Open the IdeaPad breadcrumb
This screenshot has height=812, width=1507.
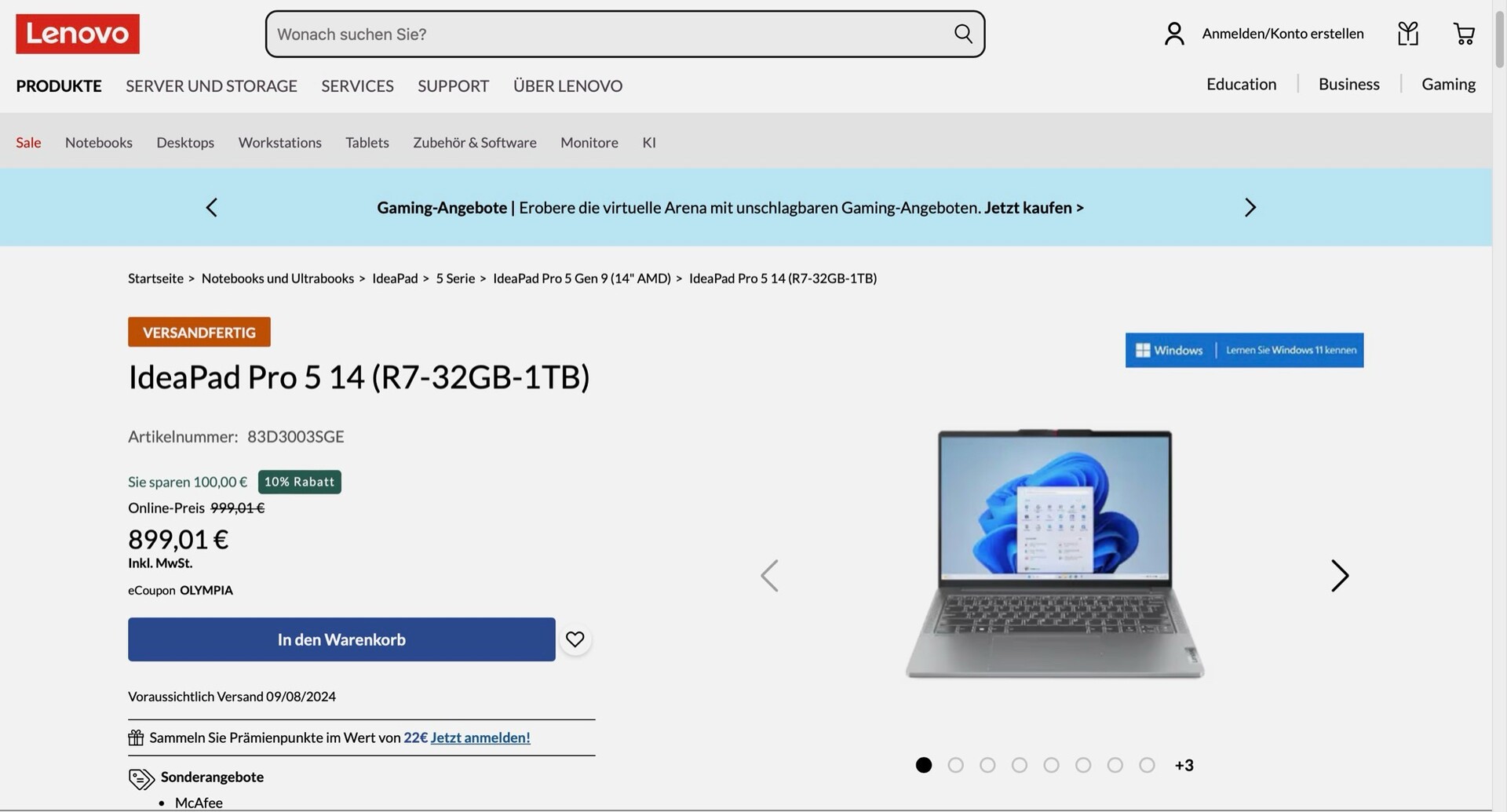[x=395, y=279]
